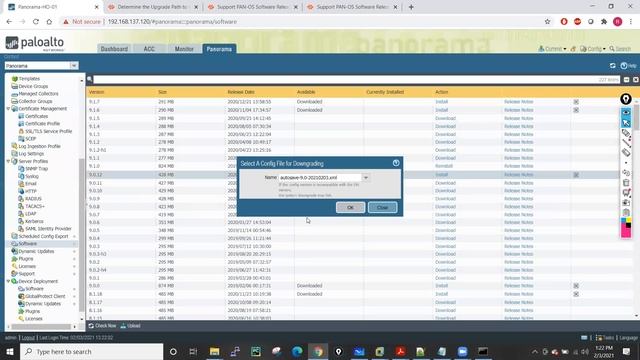Select the eraser in annotation toolbar
Image resolution: width=640 pixels, height=360 pixels.
[x=626, y=153]
